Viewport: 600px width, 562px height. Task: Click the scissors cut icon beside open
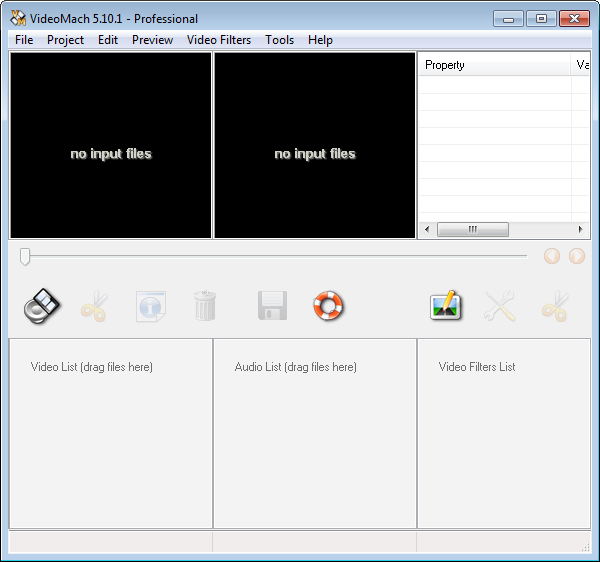pyautogui.click(x=94, y=306)
